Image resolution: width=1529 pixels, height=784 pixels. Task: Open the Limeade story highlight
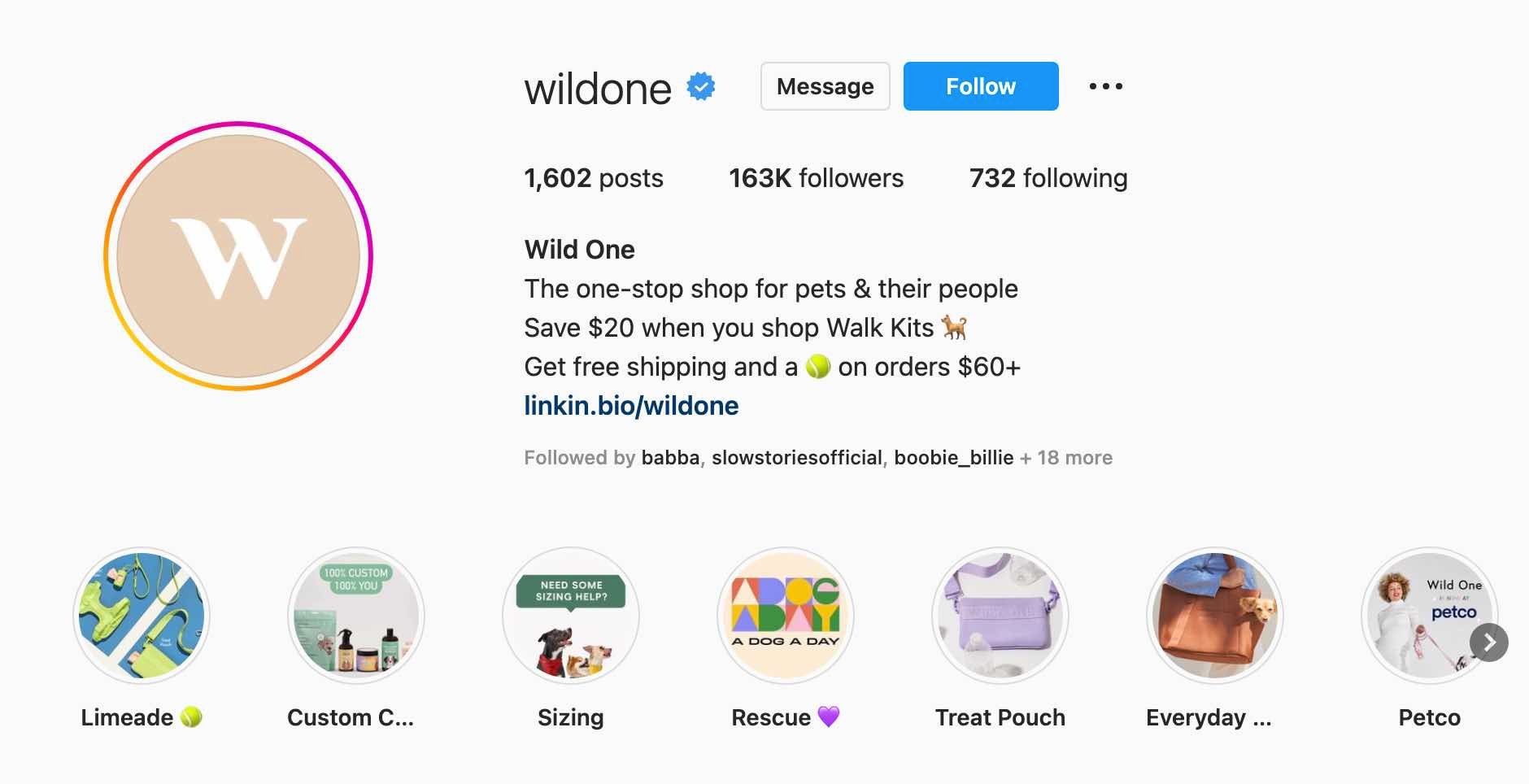click(x=142, y=616)
